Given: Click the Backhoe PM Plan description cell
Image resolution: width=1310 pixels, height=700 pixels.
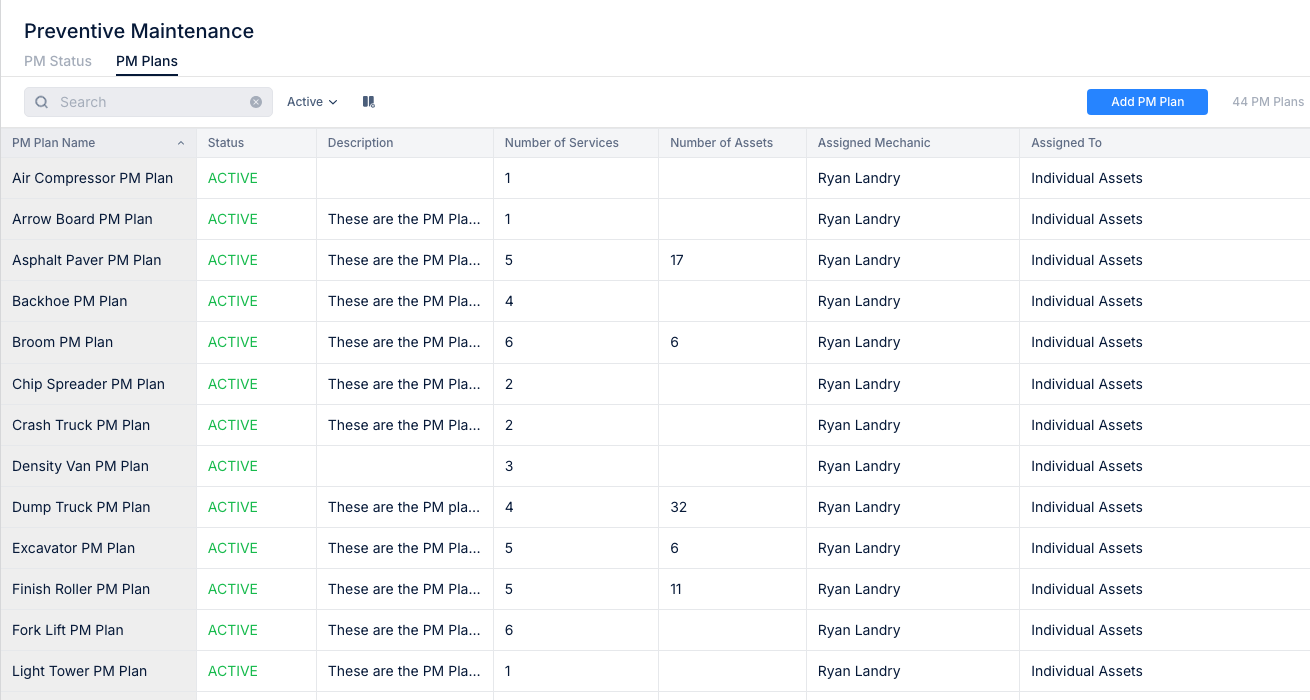Looking at the screenshot, I should tap(404, 301).
